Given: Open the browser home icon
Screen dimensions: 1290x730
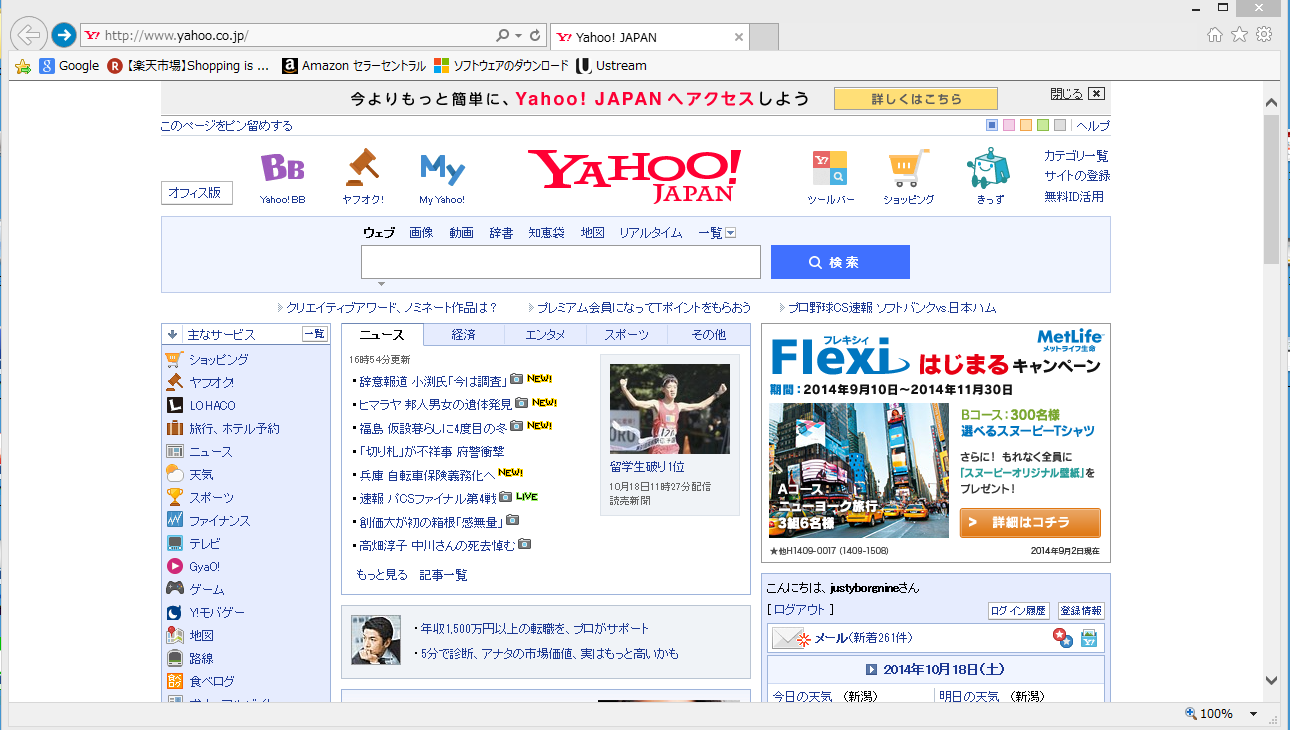Looking at the screenshot, I should (1215, 35).
